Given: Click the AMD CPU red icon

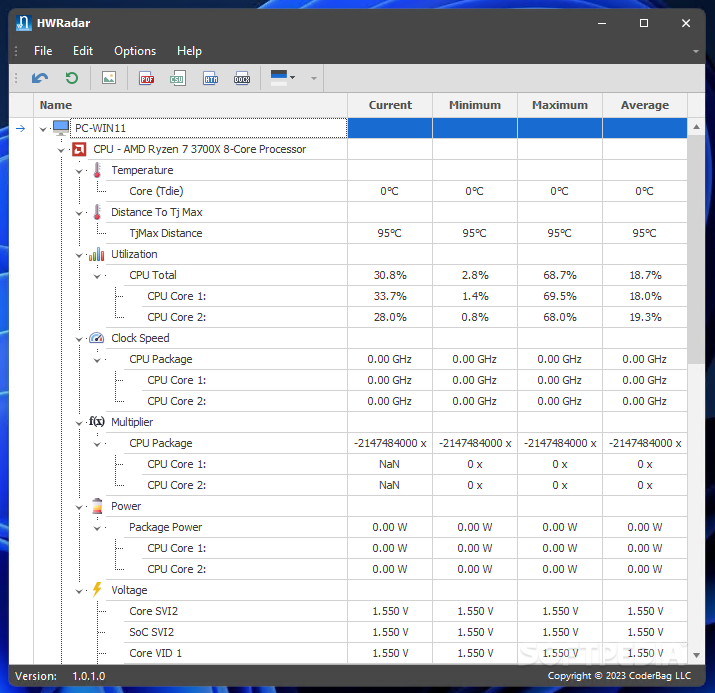Looking at the screenshot, I should (79, 149).
